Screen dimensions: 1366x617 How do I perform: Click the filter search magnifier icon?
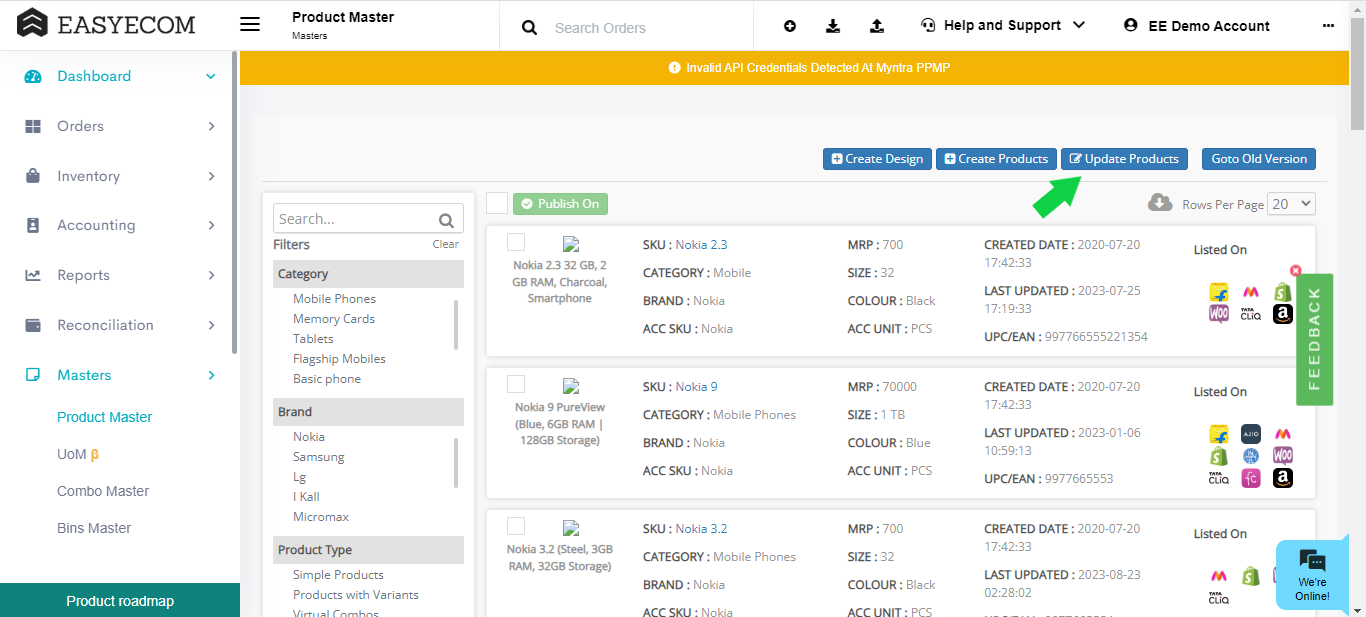(x=447, y=220)
